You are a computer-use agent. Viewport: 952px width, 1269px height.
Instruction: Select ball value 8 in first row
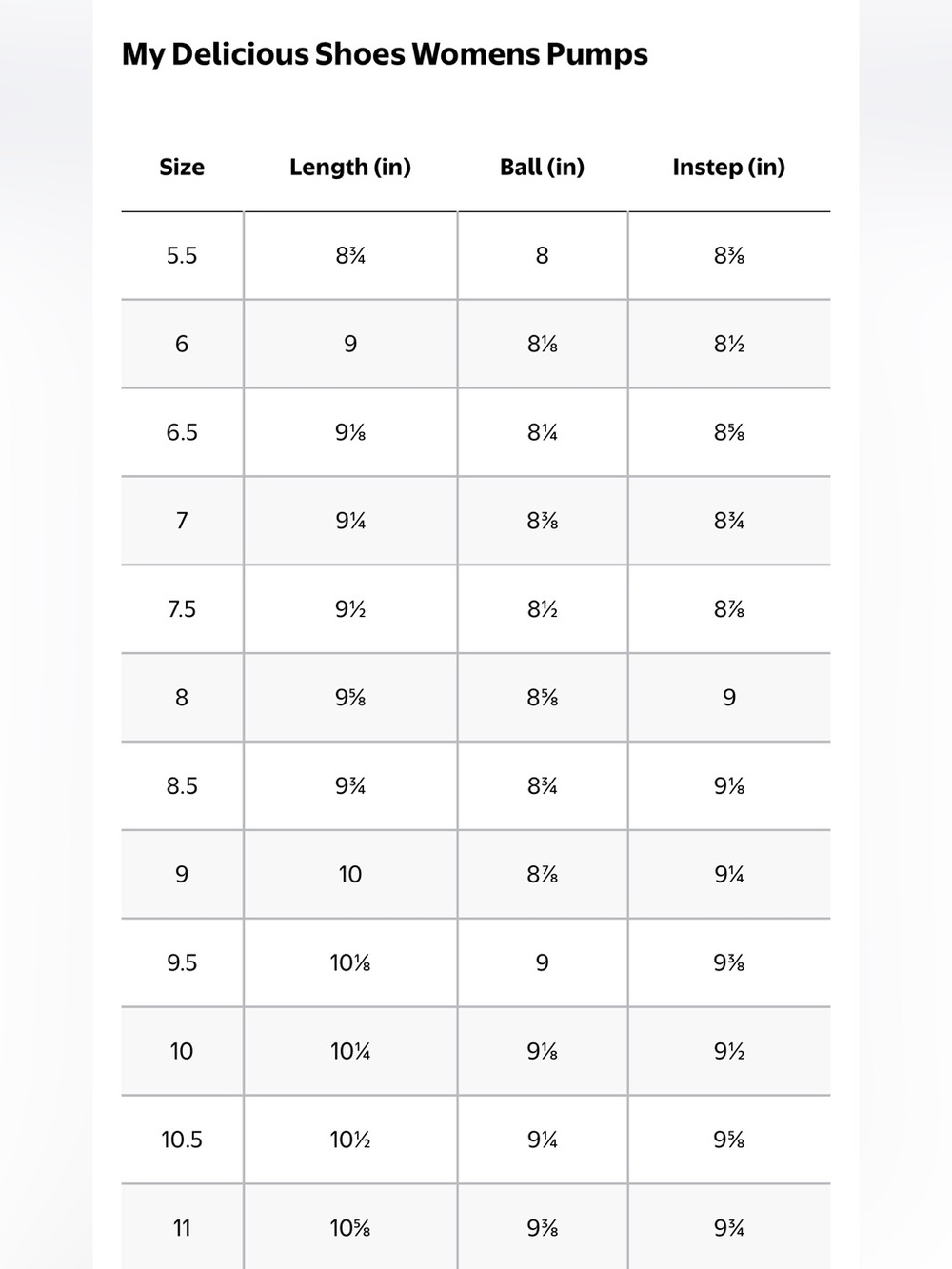tap(543, 255)
